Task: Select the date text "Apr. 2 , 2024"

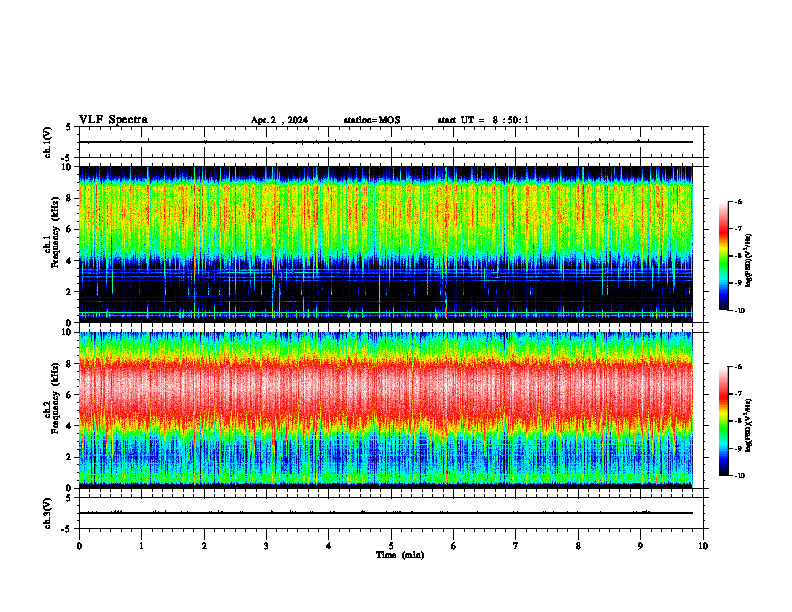Action: pos(279,120)
